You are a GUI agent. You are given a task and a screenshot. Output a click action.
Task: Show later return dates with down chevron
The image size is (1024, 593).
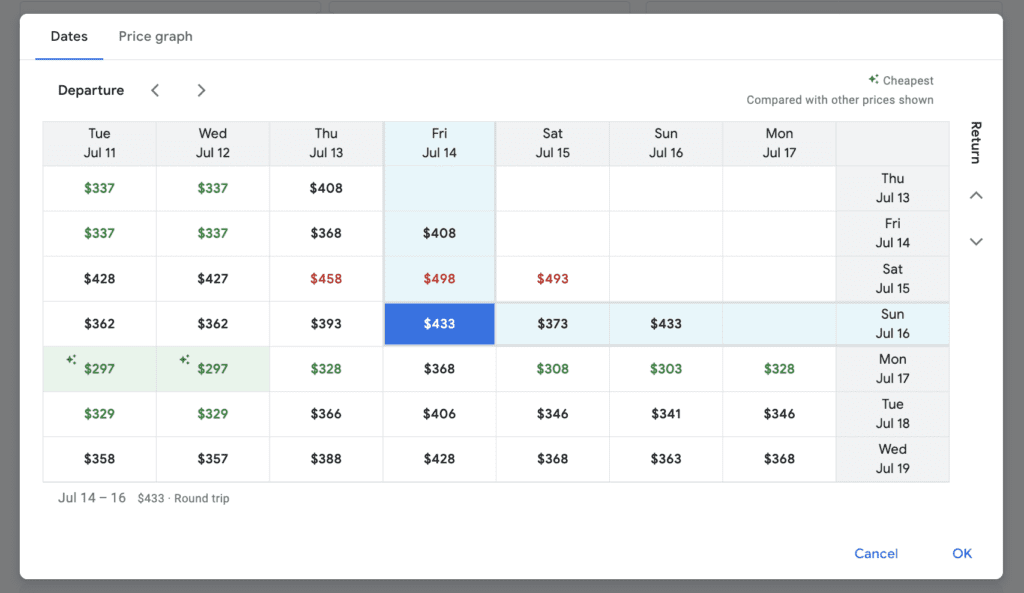tap(976, 242)
